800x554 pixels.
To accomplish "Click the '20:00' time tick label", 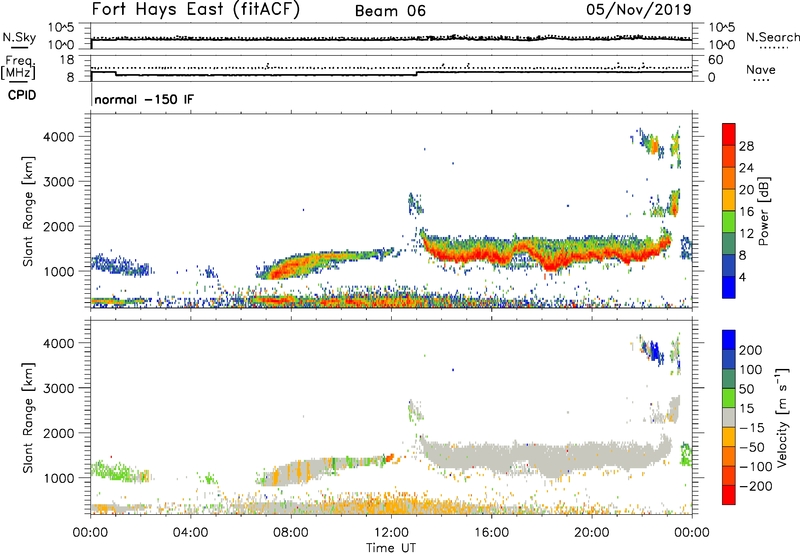I will 591,533.
